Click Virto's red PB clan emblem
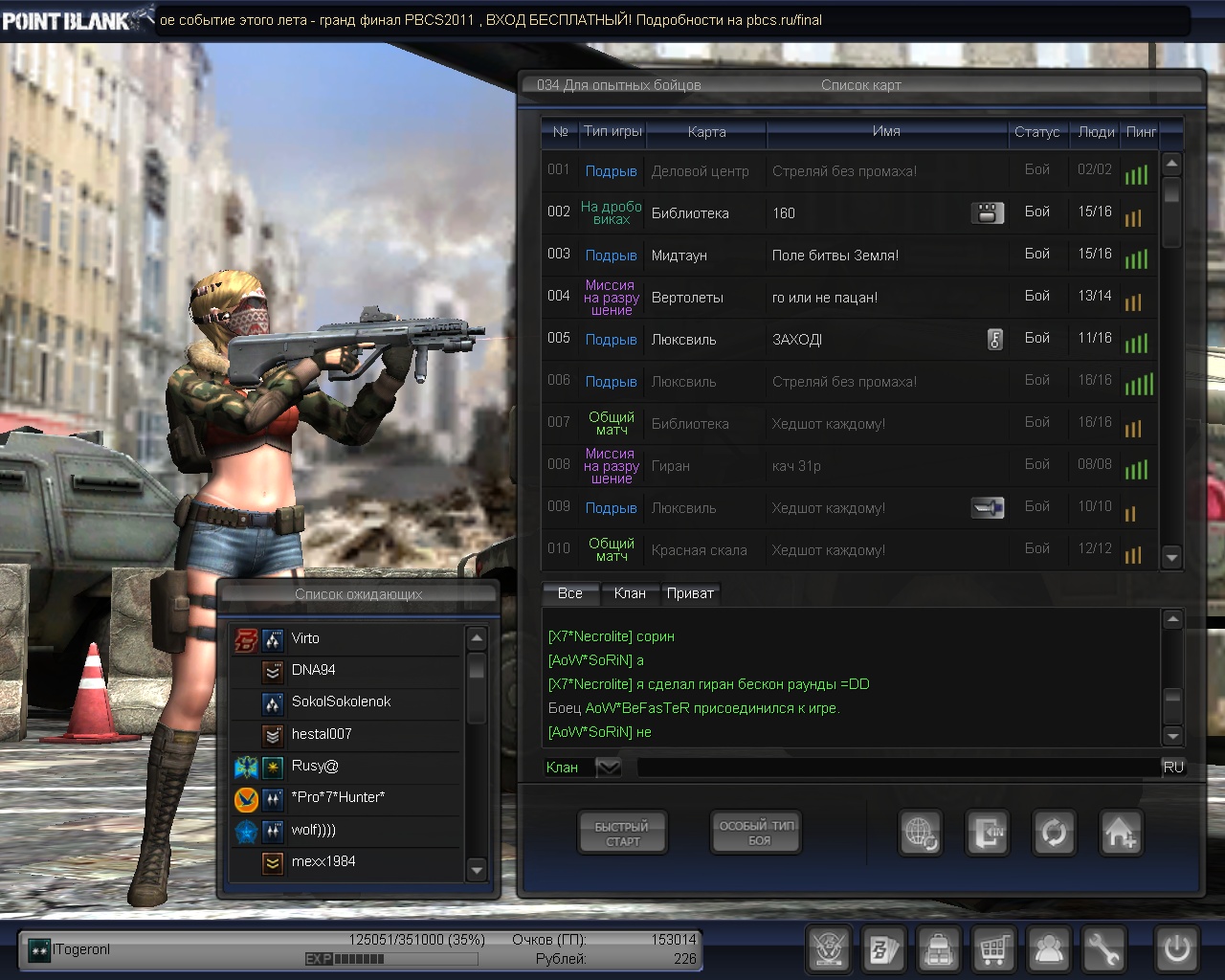Image resolution: width=1225 pixels, height=980 pixels. pos(246,639)
